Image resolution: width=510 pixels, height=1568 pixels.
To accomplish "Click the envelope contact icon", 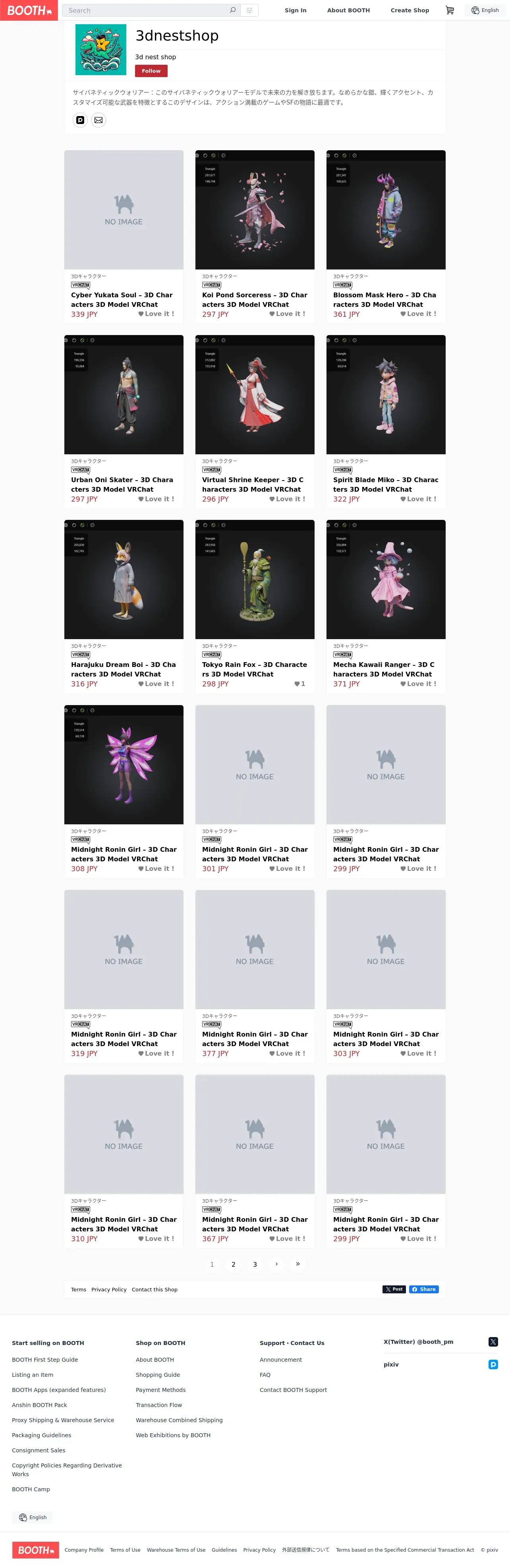I will coord(99,120).
